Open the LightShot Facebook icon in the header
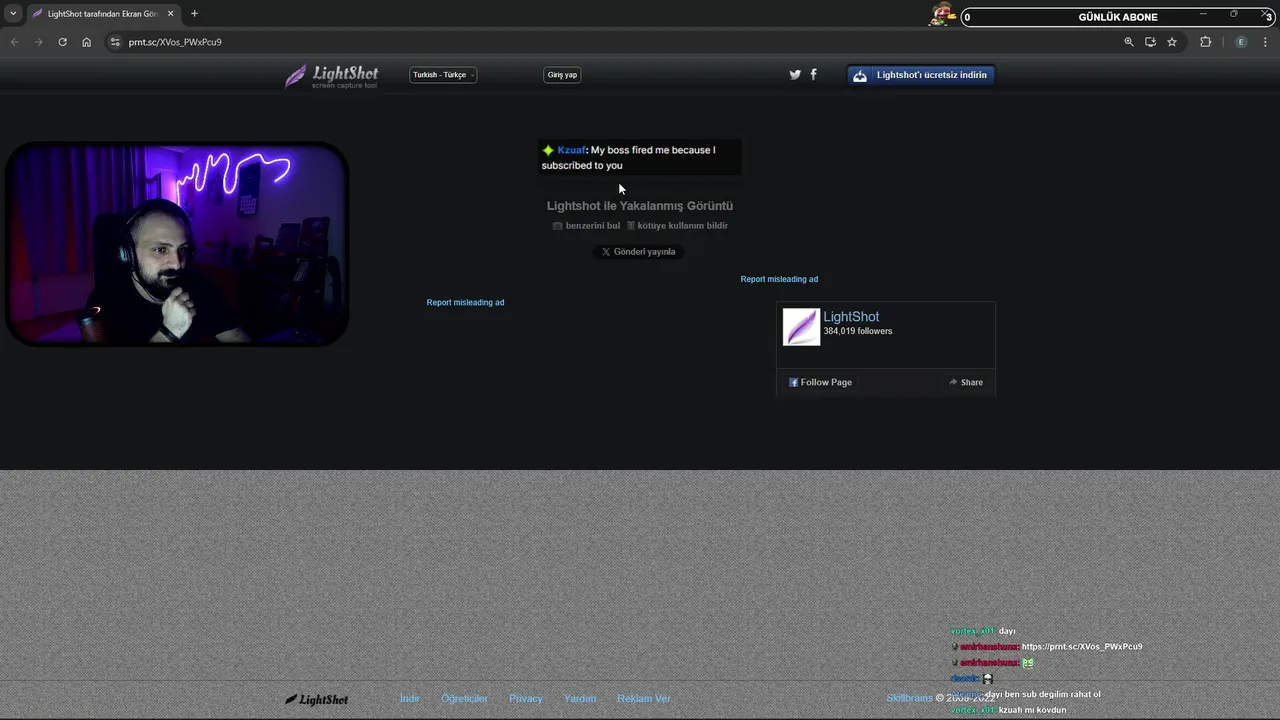Viewport: 1280px width, 720px height. [x=813, y=75]
